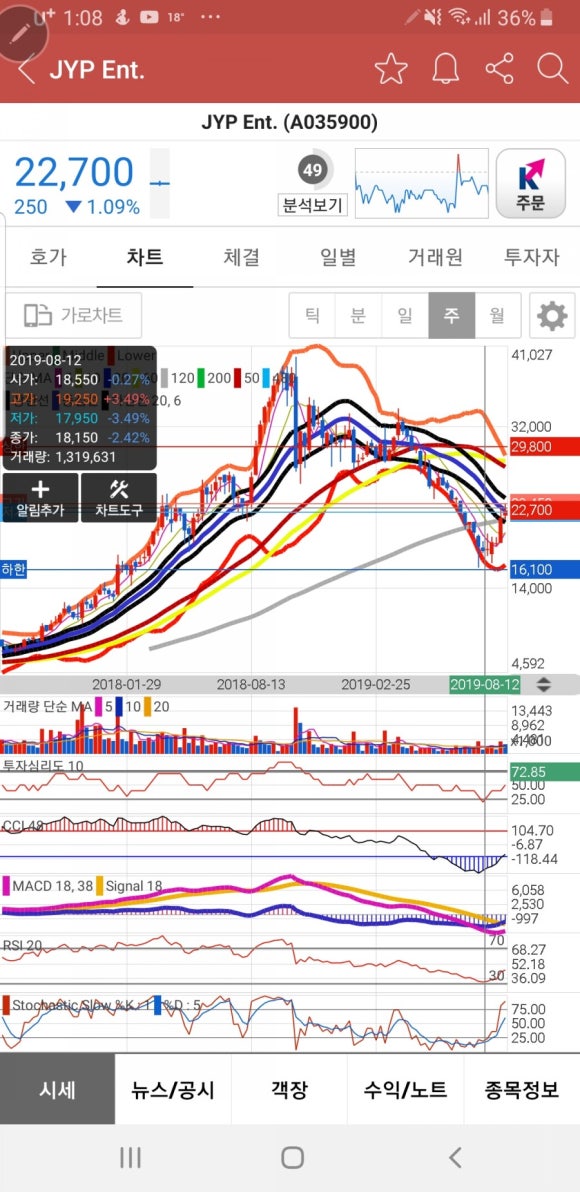This screenshot has width=580, height=1192.
Task: Tap the 주문 order button
Action: tap(531, 183)
